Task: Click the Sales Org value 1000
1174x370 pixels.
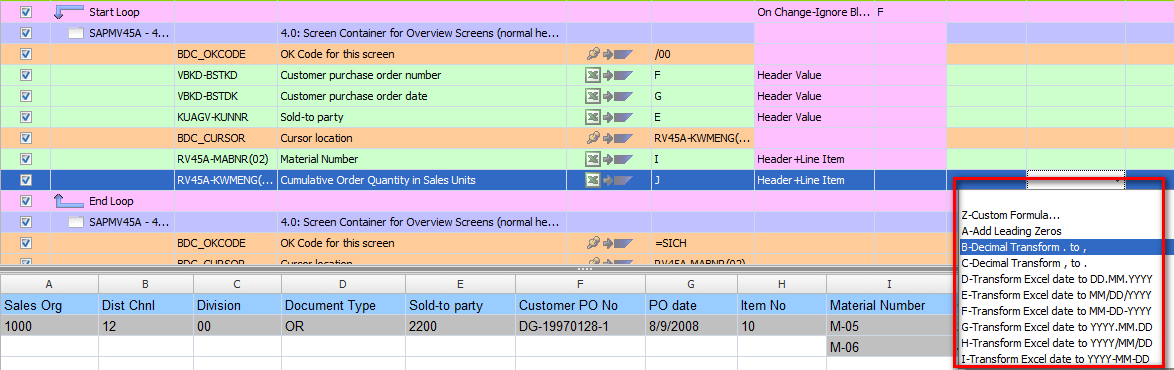Action: coord(49,326)
